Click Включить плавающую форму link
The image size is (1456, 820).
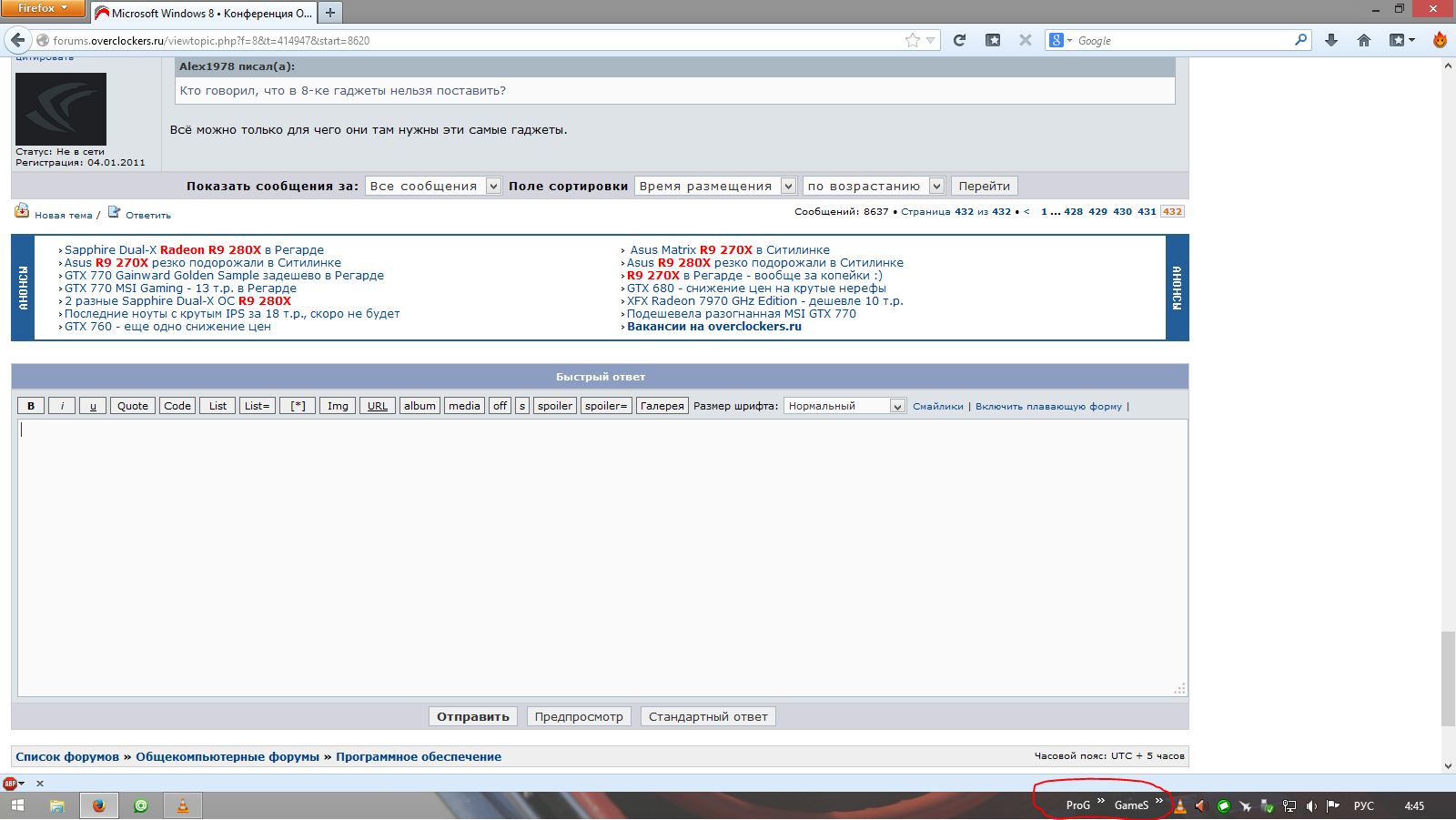1048,407
